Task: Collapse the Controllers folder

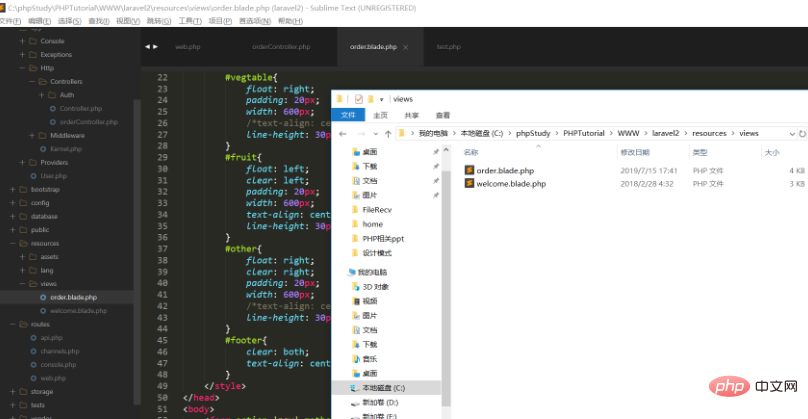Action: pos(32,81)
